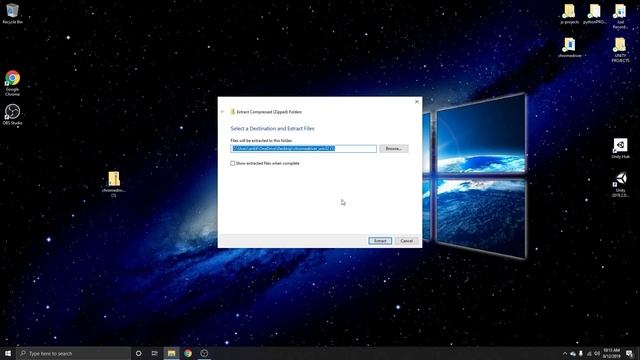This screenshot has width=640, height=360.
Task: Select the Recycle Bin desktop icon
Action: point(12,13)
